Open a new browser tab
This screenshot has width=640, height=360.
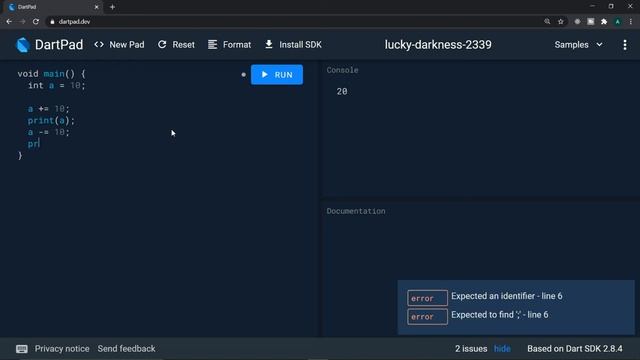coord(112,7)
